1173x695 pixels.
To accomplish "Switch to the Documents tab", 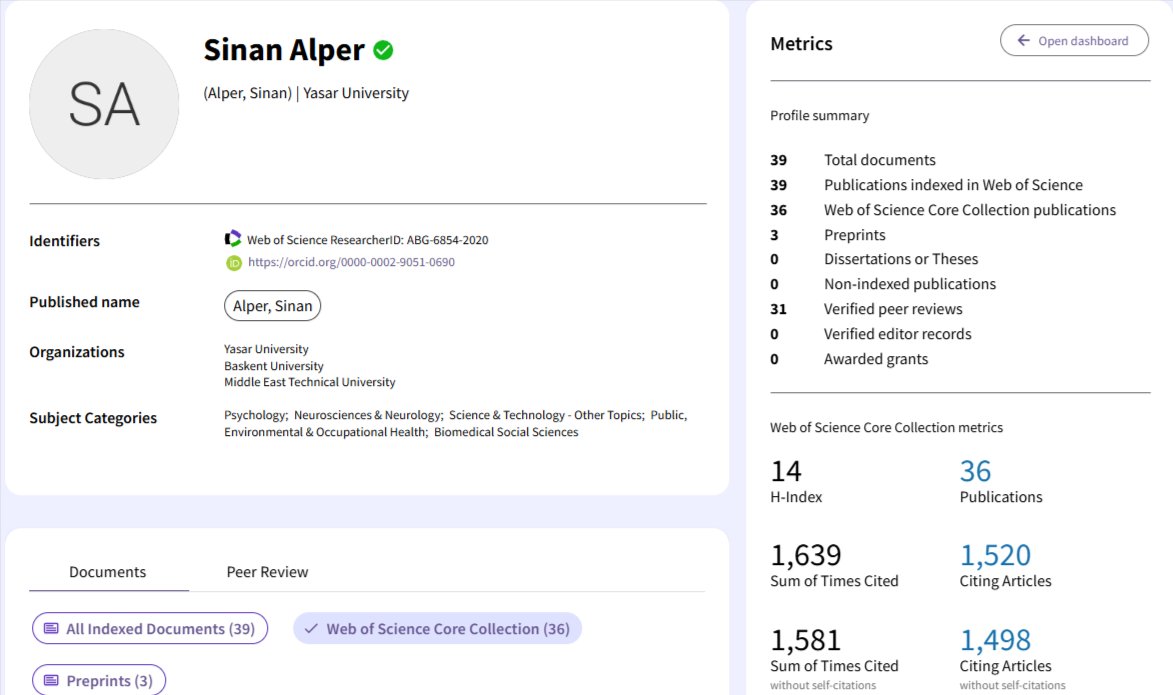I will click(108, 572).
